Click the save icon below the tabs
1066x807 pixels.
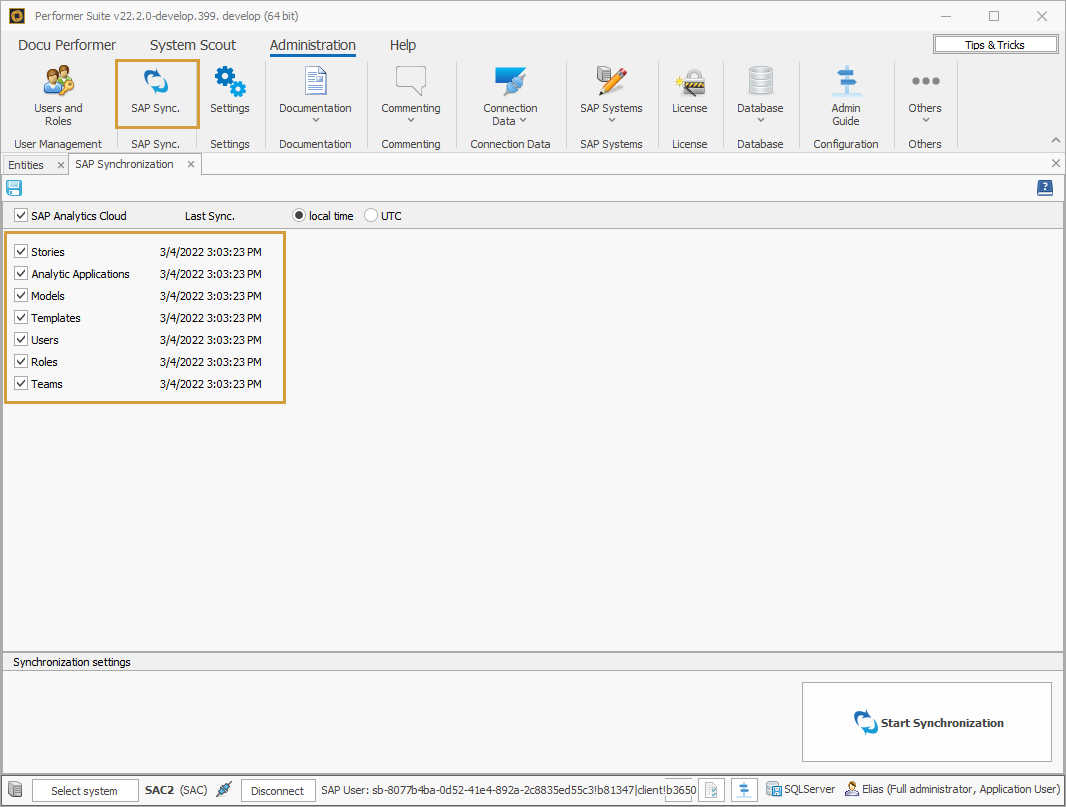tap(14, 188)
